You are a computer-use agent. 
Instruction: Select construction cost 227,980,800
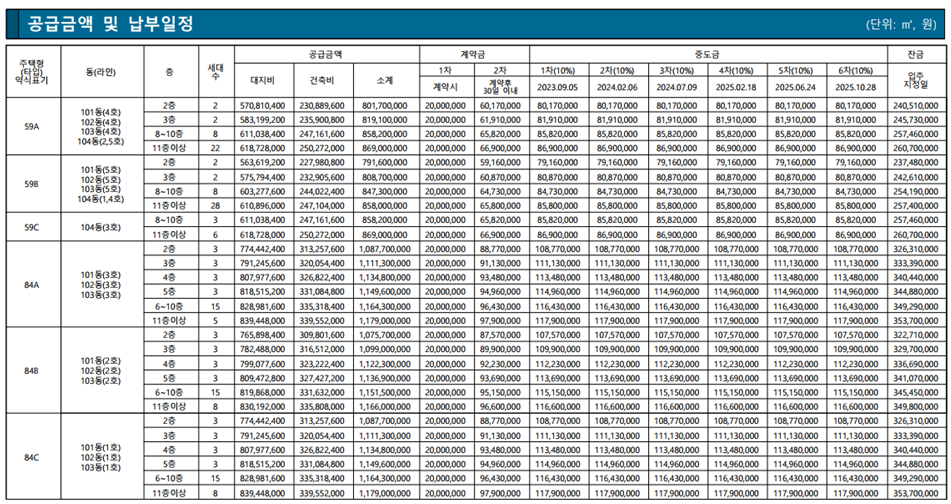(322, 163)
